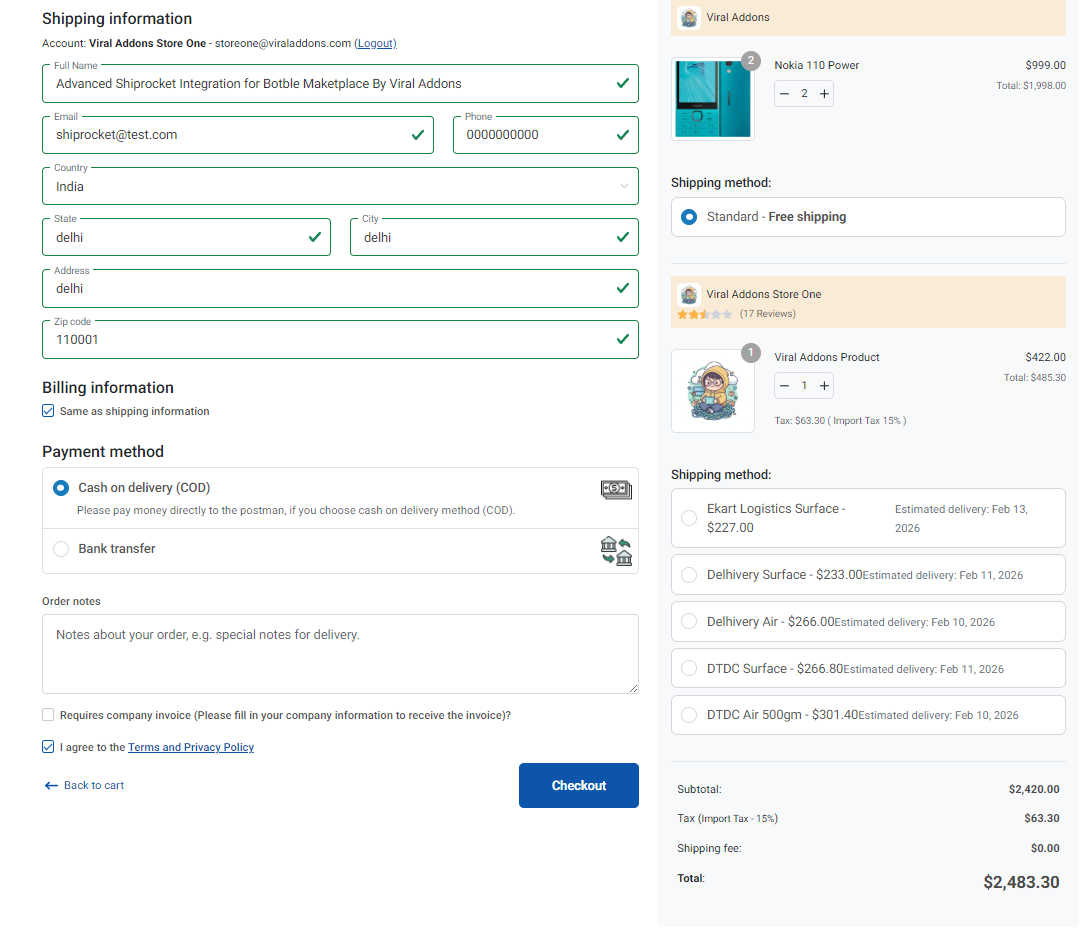
Task: Increase Viral Addons Product quantity with plus
Action: point(825,386)
